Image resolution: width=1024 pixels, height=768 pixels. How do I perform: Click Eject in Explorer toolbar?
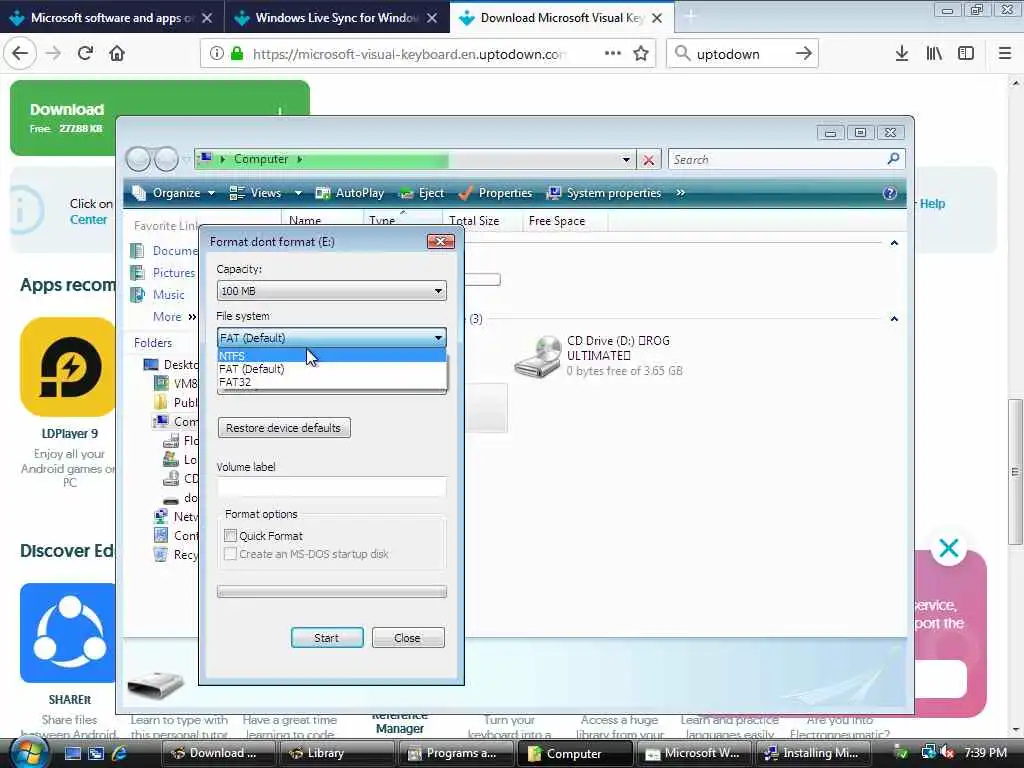[422, 193]
